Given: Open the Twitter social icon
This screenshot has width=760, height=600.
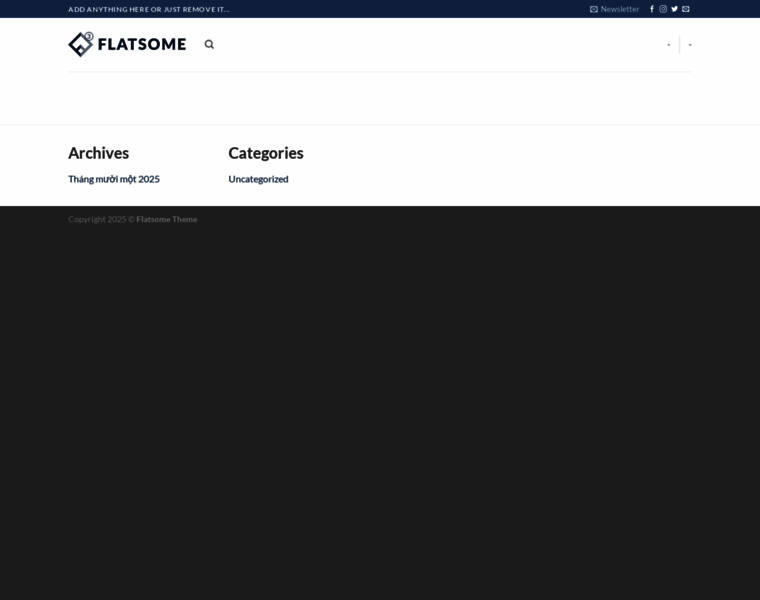Looking at the screenshot, I should [674, 9].
